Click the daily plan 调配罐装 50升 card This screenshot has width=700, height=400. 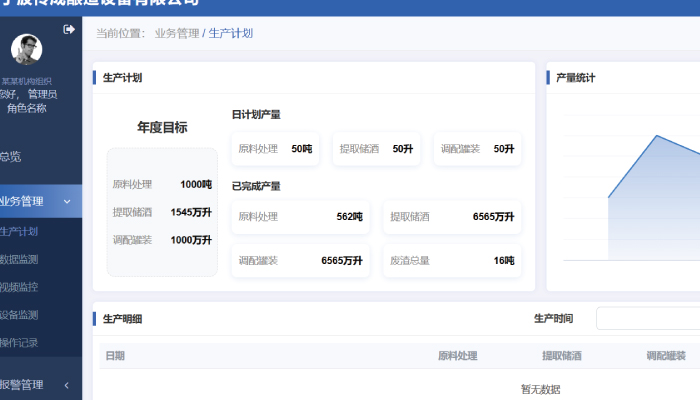(477, 149)
